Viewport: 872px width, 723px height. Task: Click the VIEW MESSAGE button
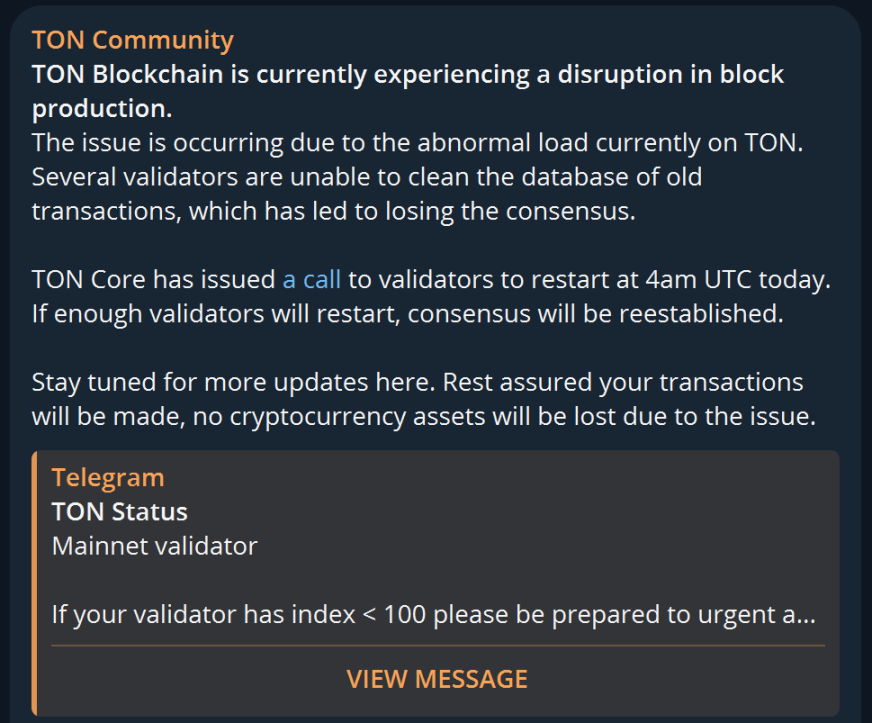437,679
